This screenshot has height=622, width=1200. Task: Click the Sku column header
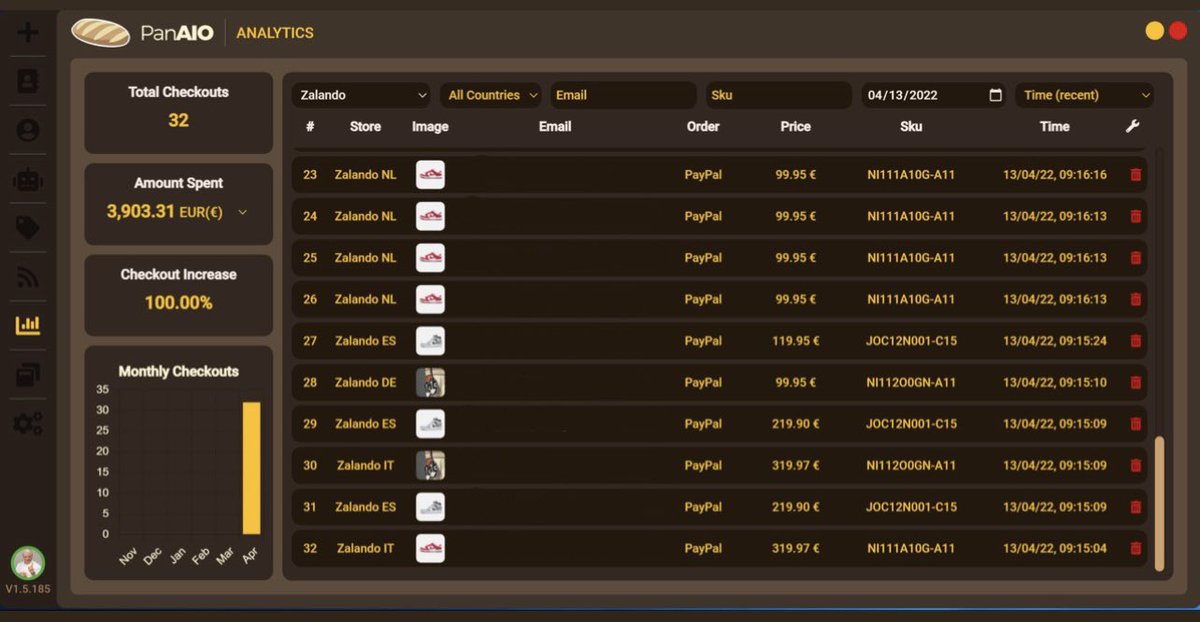pos(911,126)
